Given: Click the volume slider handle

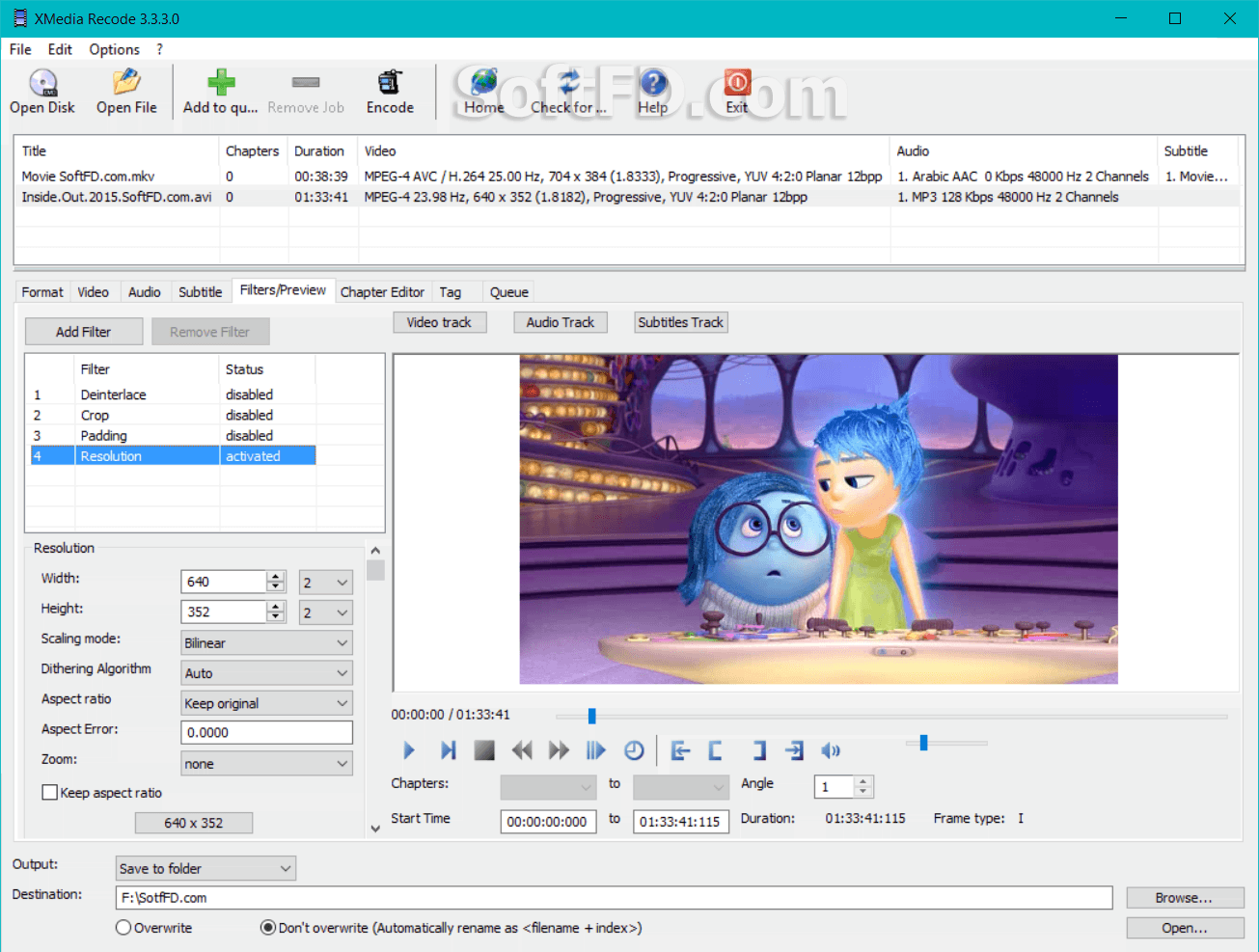Looking at the screenshot, I should click(x=923, y=743).
